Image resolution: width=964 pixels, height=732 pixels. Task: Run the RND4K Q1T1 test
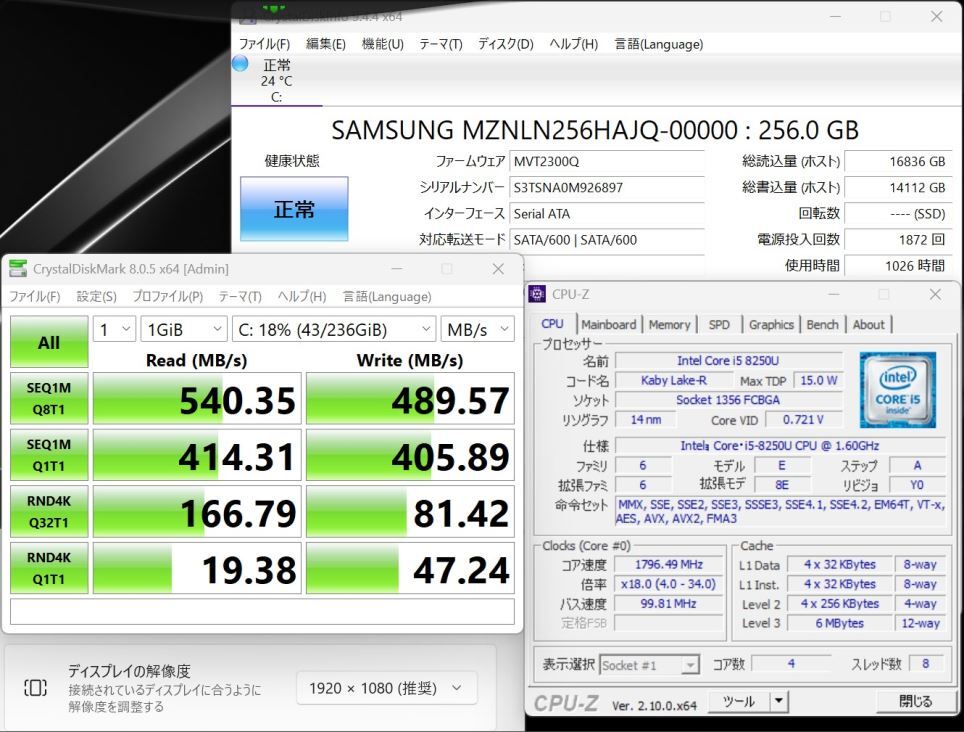49,568
